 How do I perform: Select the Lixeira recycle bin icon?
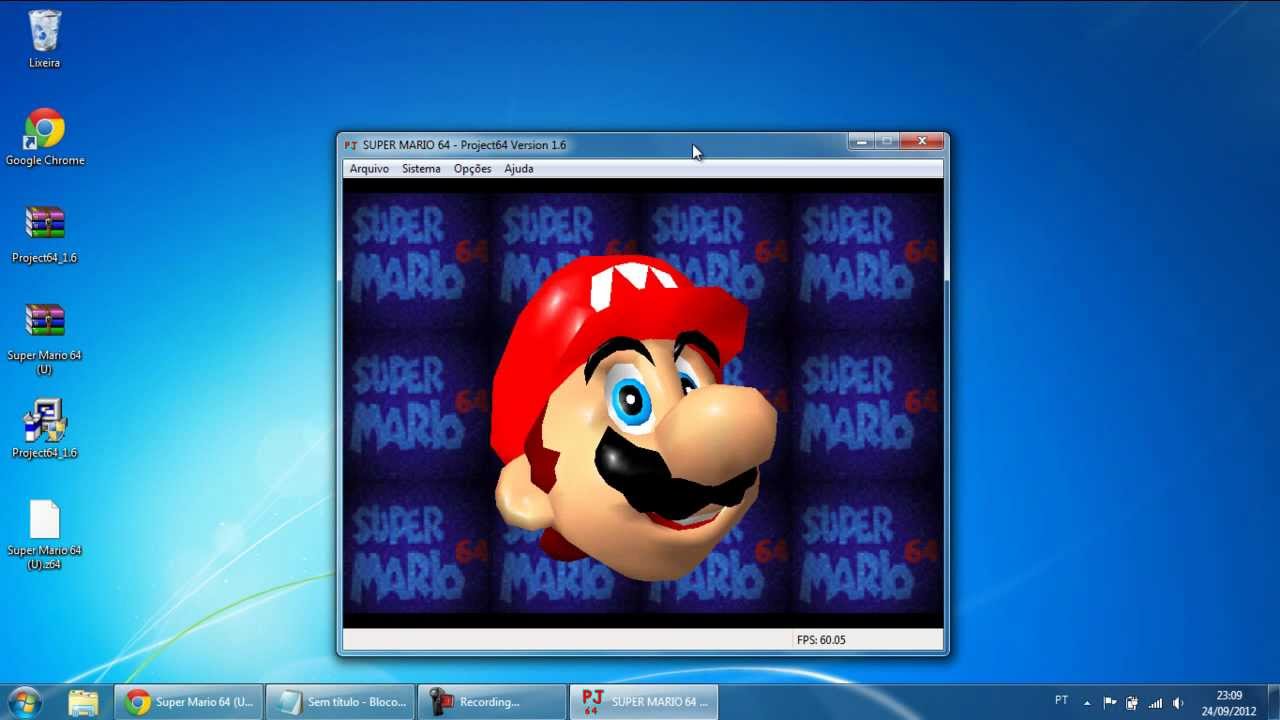44,39
